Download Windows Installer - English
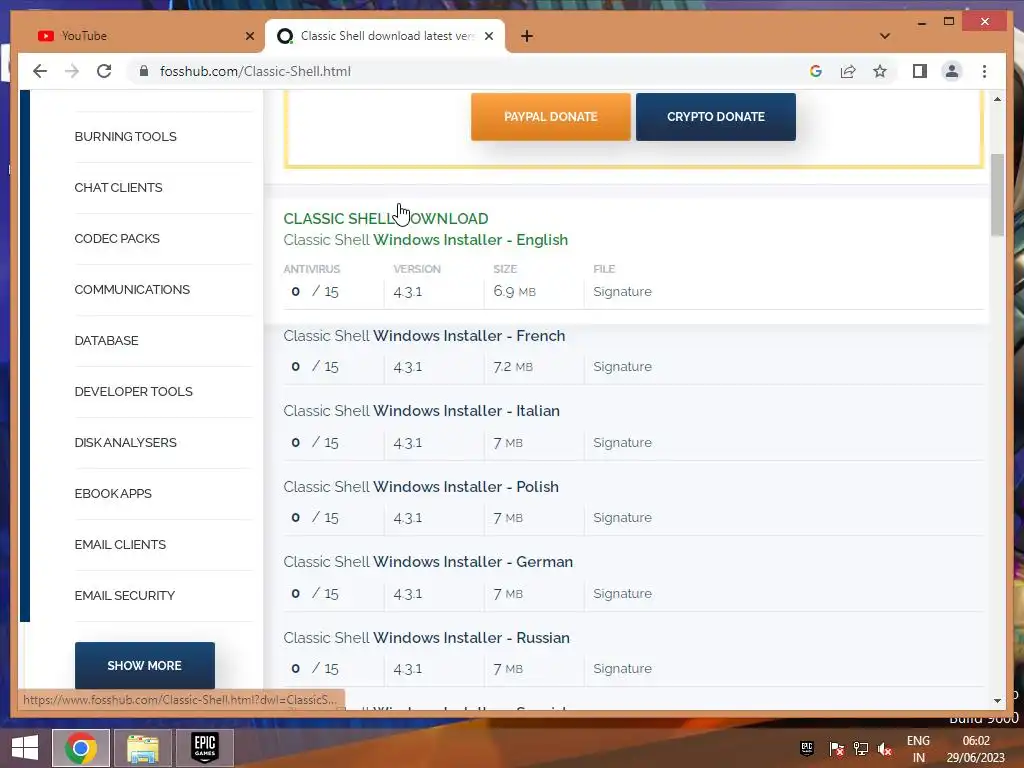The width and height of the screenshot is (1024, 768). click(425, 240)
